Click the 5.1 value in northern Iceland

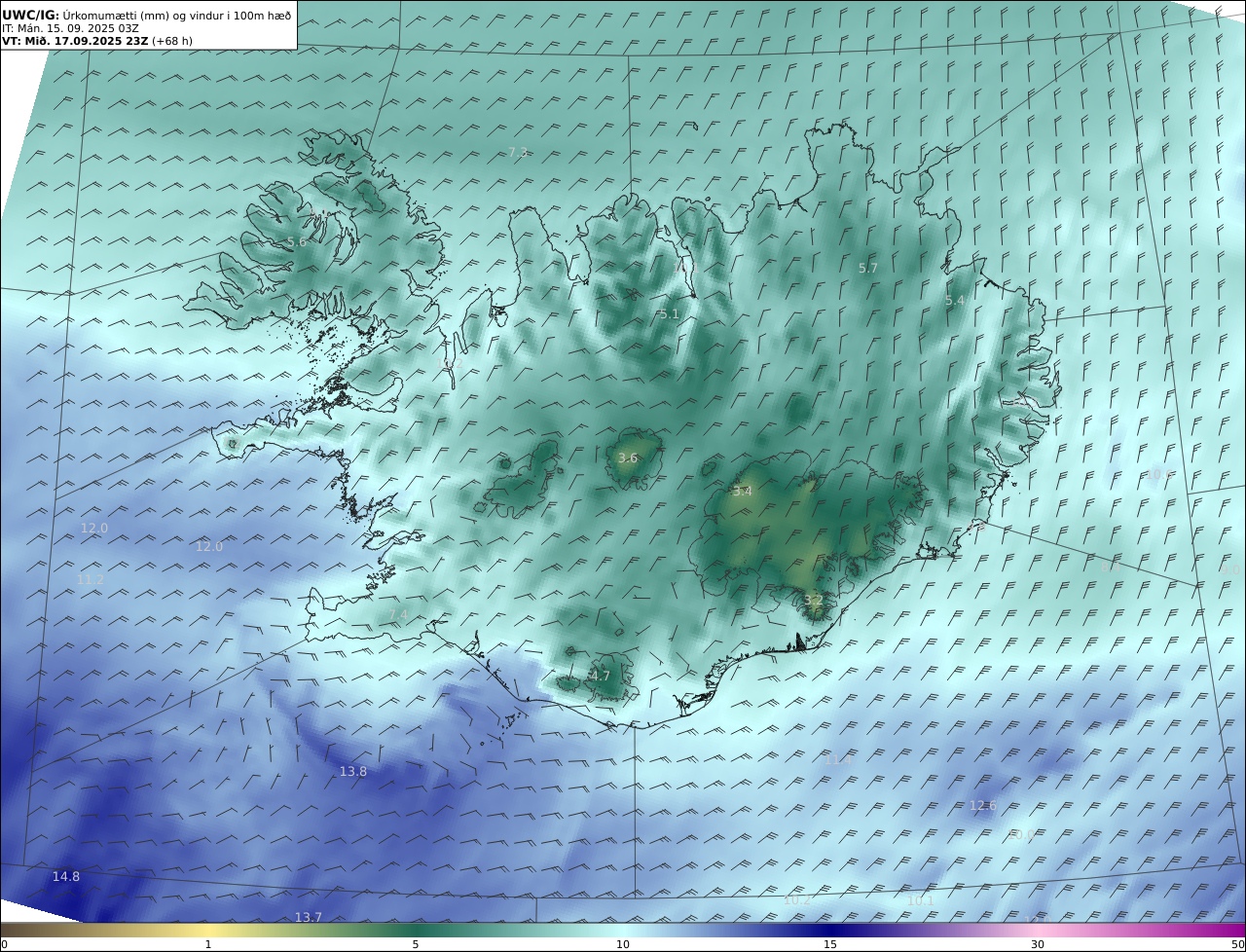tap(669, 313)
